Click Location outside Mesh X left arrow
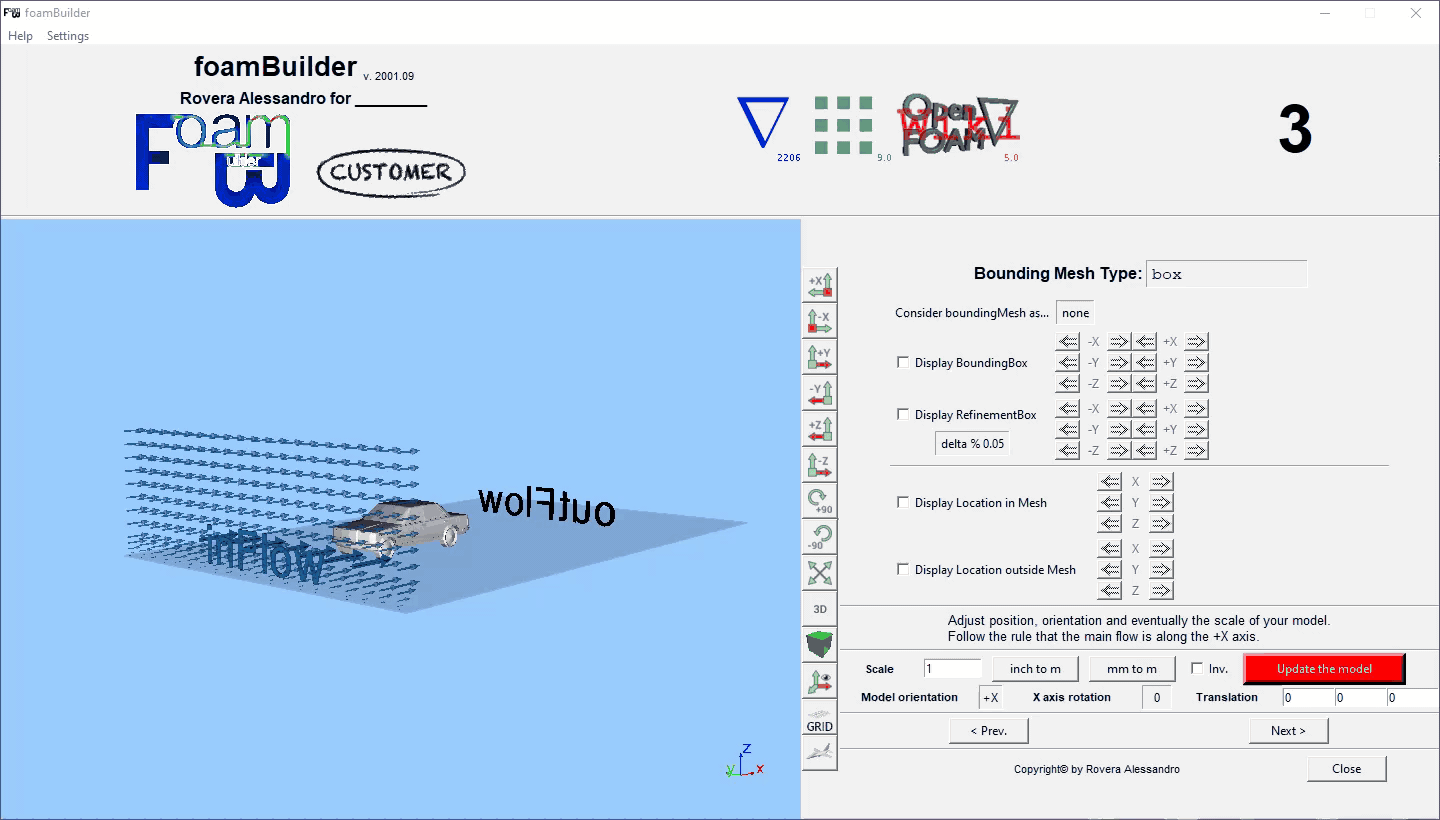 (1110, 549)
